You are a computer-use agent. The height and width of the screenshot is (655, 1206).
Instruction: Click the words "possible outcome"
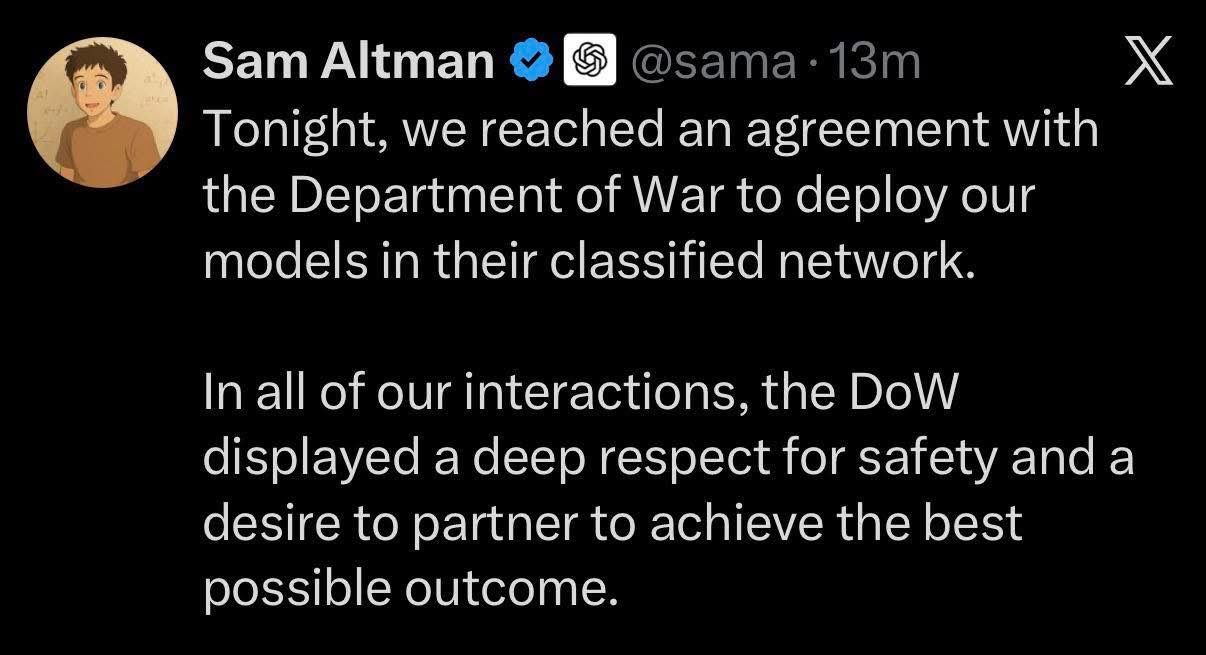(405, 590)
